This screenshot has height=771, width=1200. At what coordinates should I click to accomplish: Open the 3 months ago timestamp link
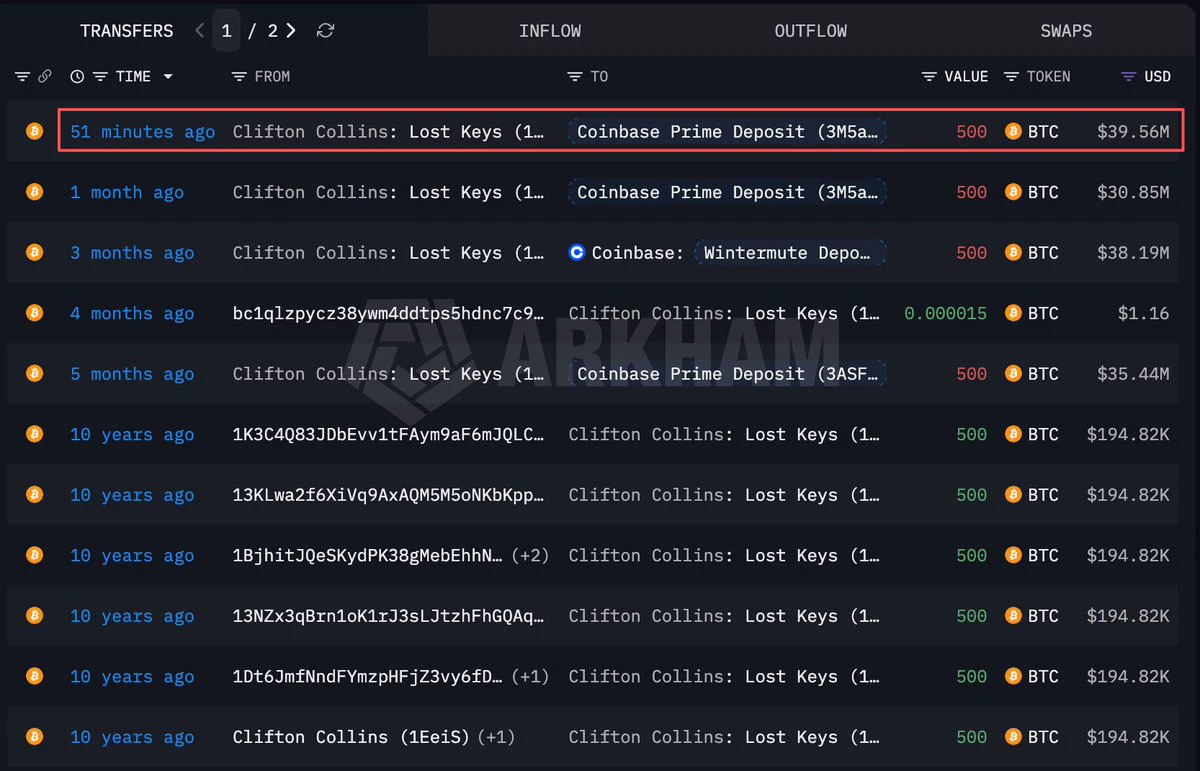click(x=132, y=253)
